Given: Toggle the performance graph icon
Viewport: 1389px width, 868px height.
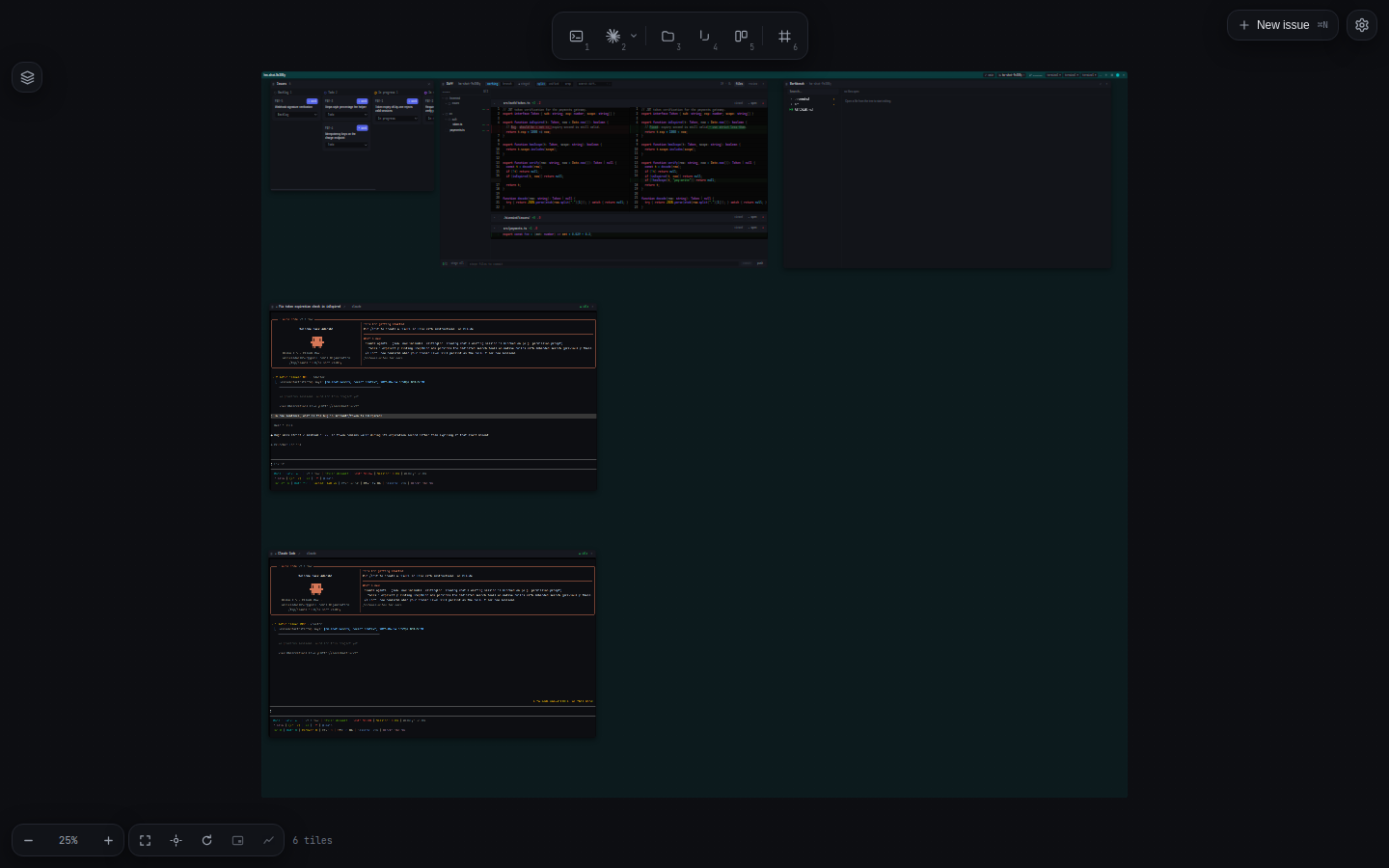Looking at the screenshot, I should click(269, 841).
